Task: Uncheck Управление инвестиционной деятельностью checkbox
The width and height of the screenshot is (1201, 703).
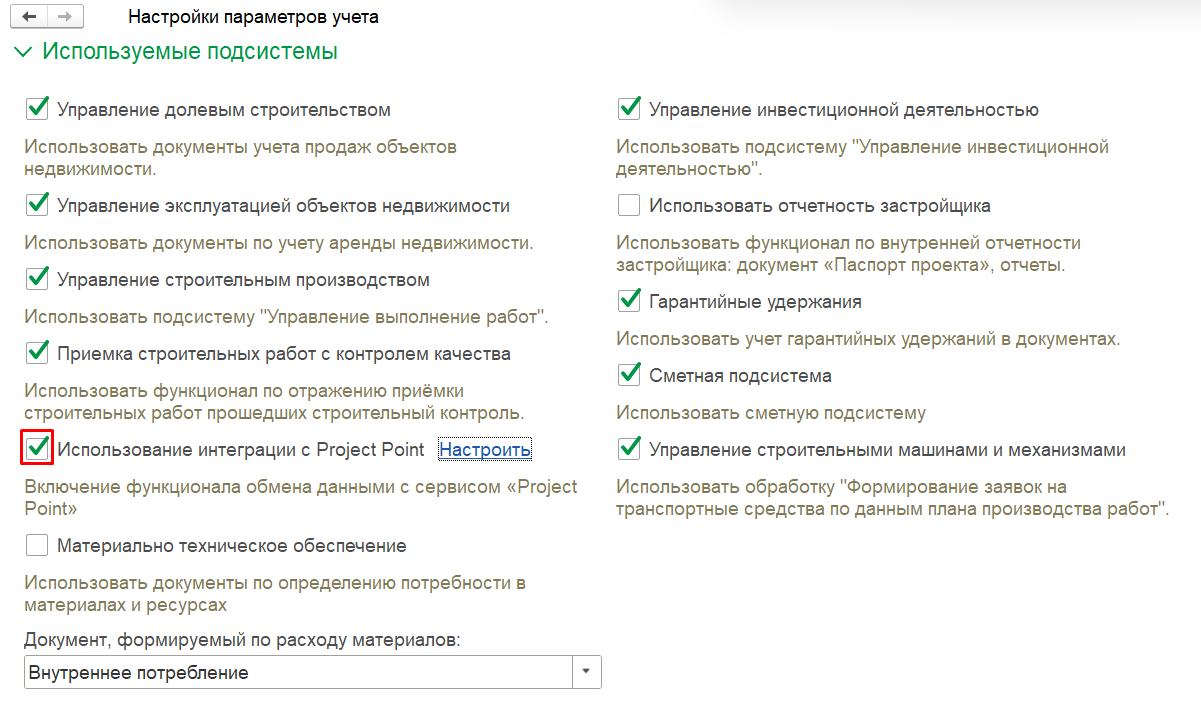Action: coord(629,109)
